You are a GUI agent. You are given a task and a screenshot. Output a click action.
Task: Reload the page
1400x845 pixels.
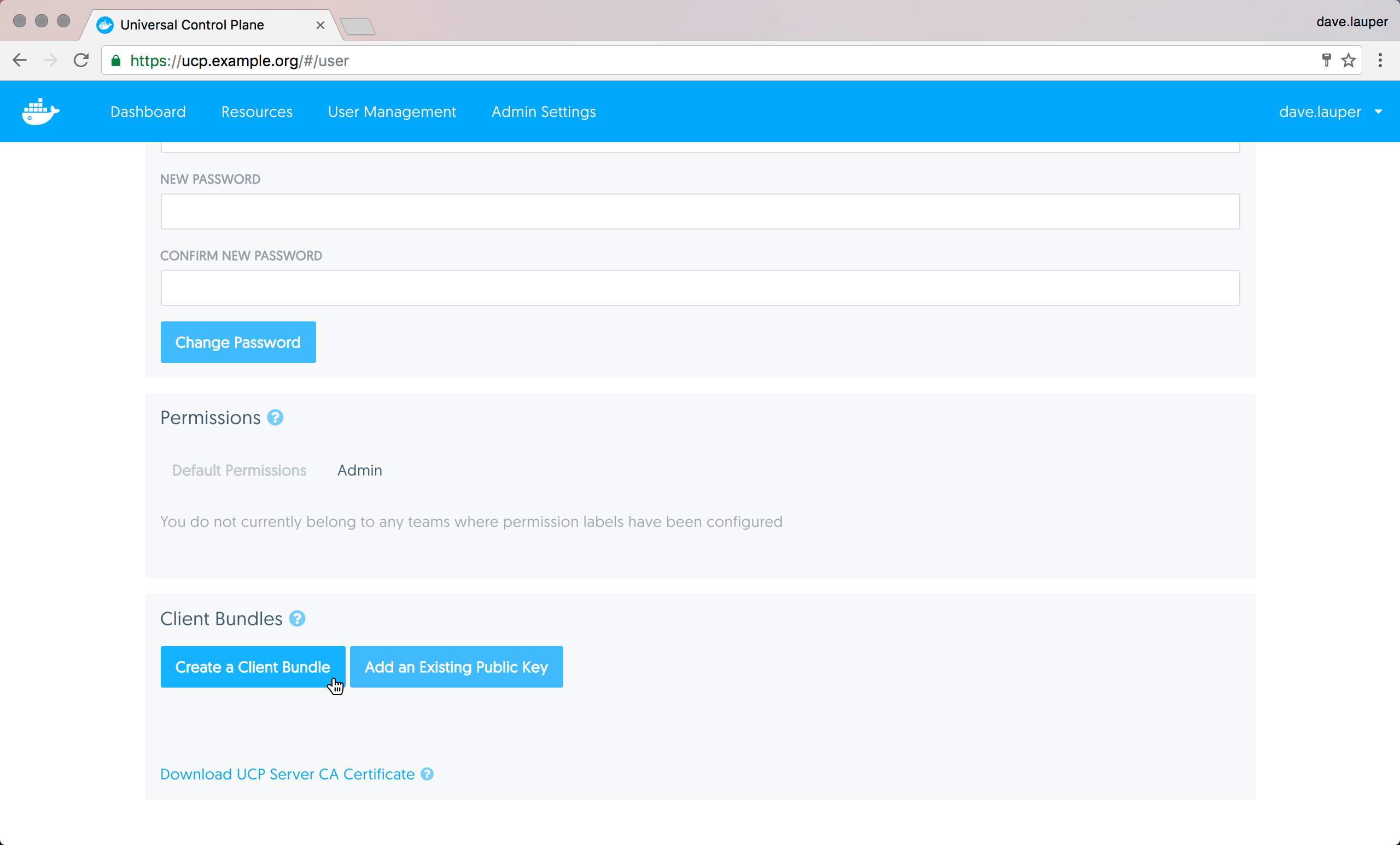click(81, 61)
